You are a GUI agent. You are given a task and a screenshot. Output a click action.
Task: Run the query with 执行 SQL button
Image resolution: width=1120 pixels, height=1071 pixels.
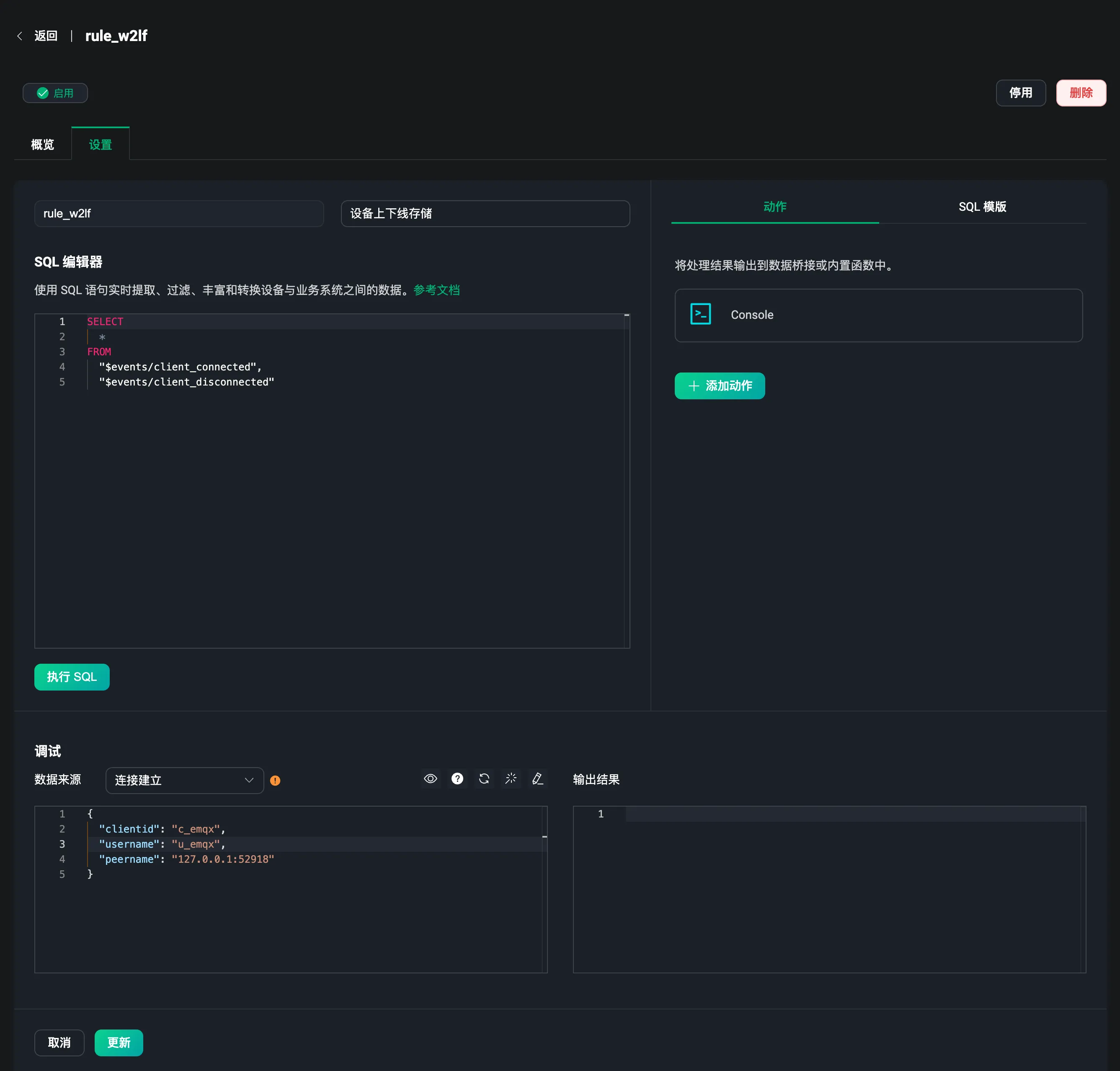pyautogui.click(x=72, y=677)
